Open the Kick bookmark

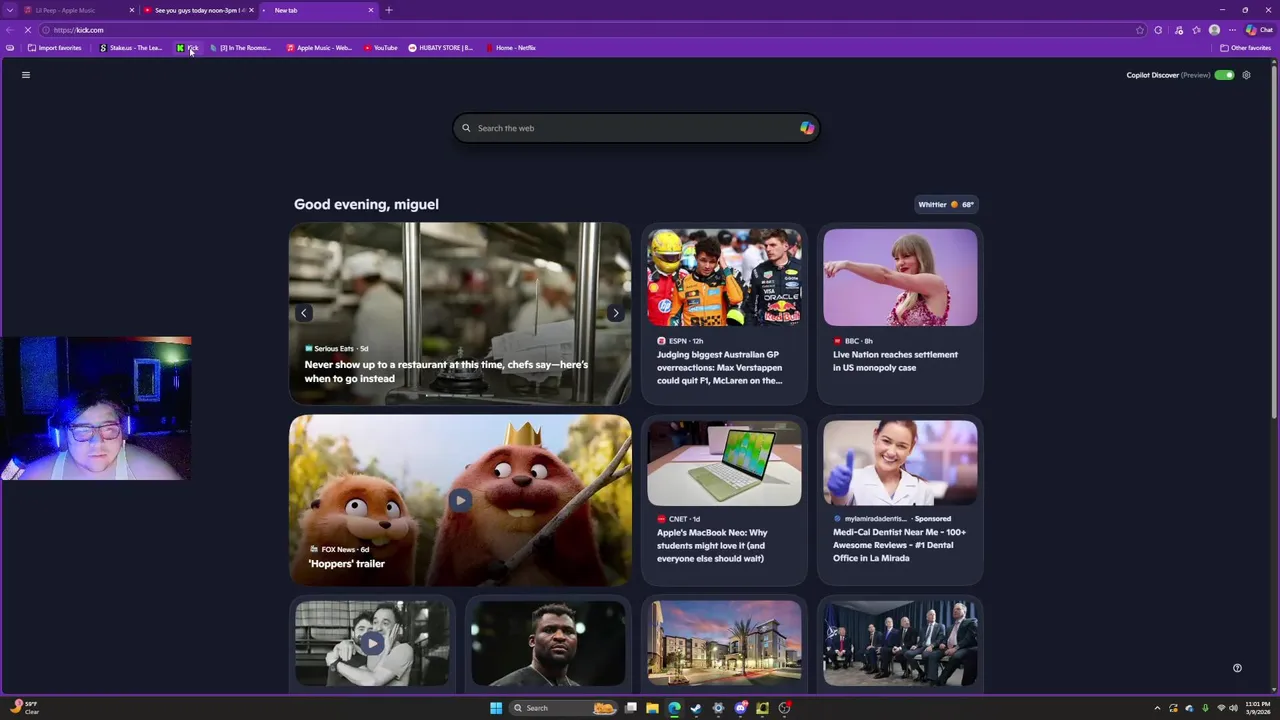pos(187,48)
